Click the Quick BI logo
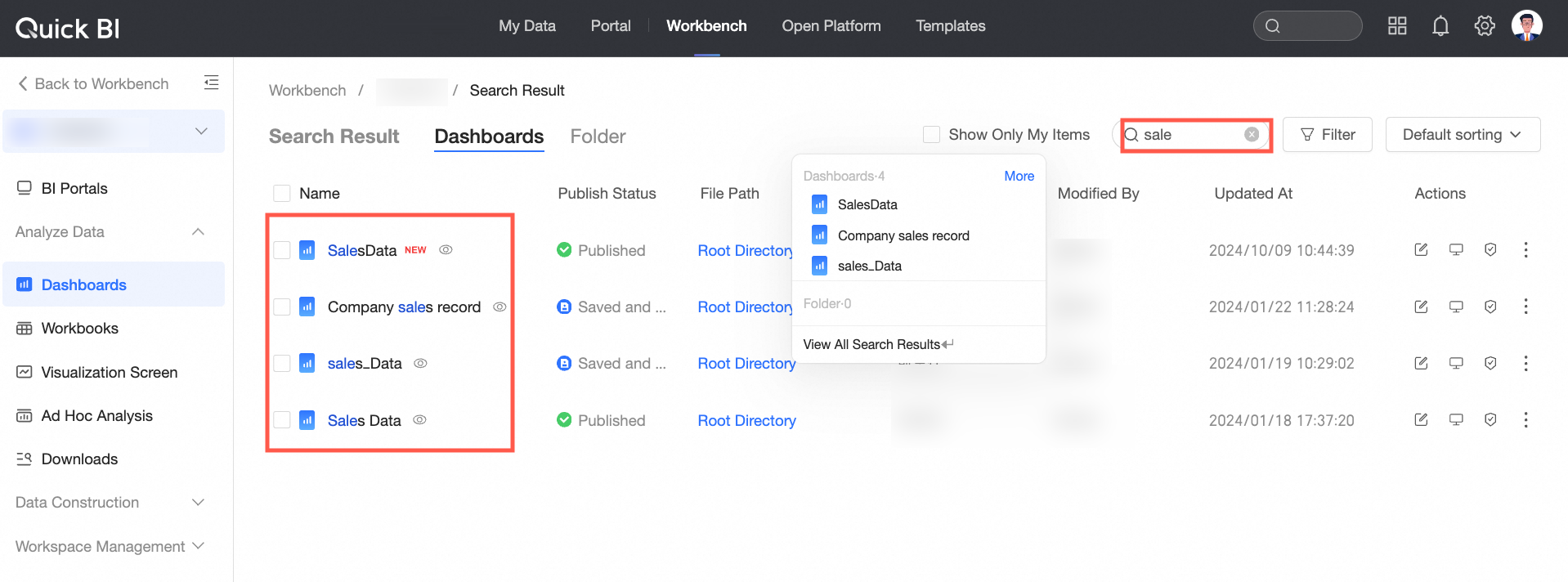 click(x=68, y=29)
